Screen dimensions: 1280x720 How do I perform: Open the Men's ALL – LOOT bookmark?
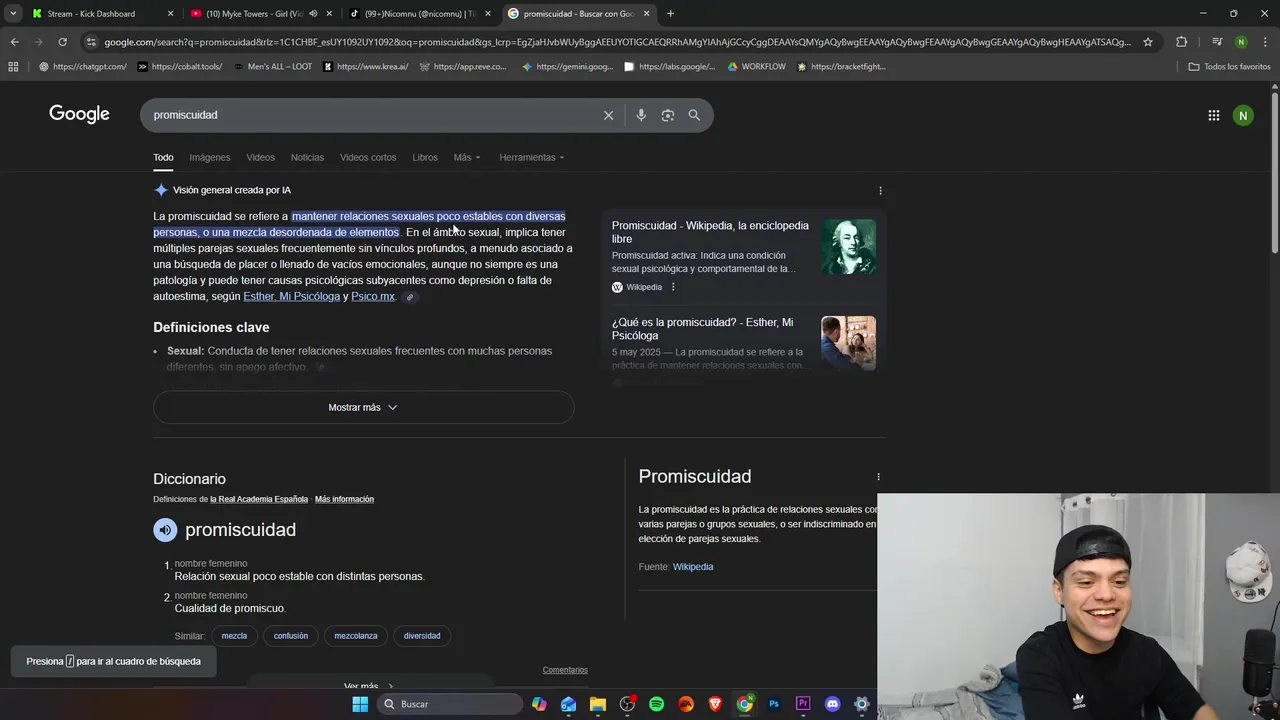(x=272, y=67)
